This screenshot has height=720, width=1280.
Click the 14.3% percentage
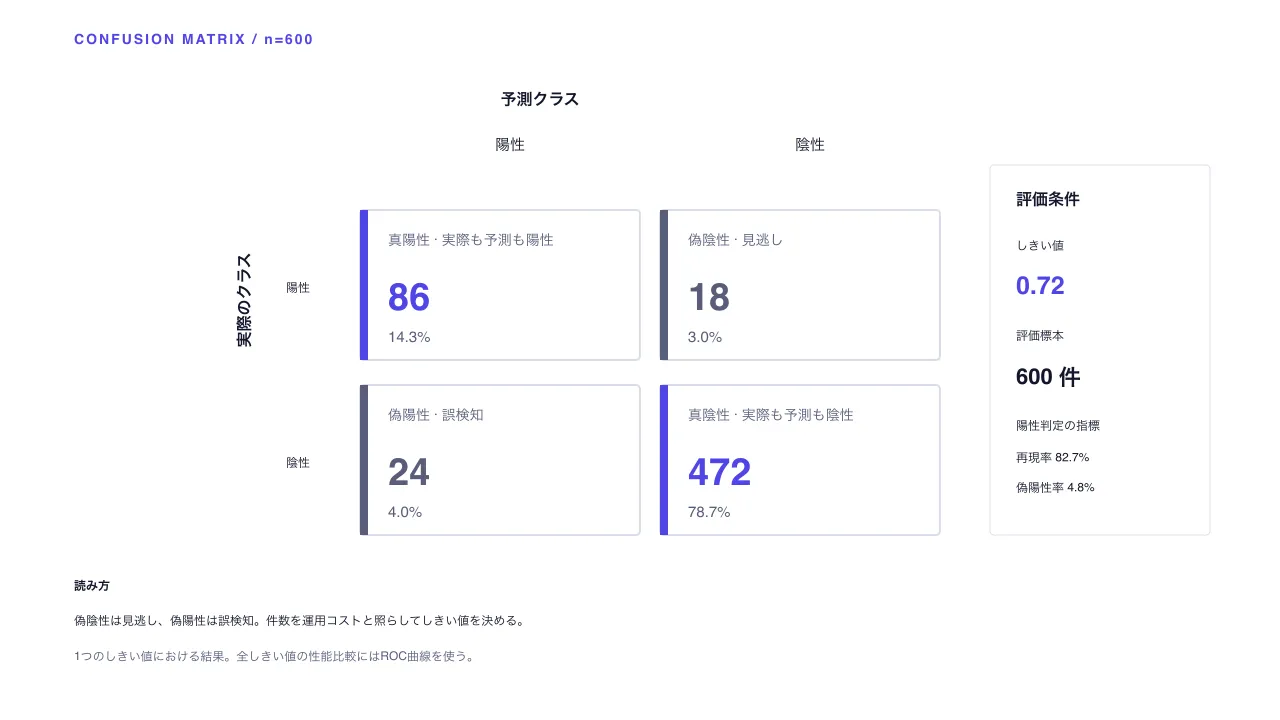tap(409, 337)
